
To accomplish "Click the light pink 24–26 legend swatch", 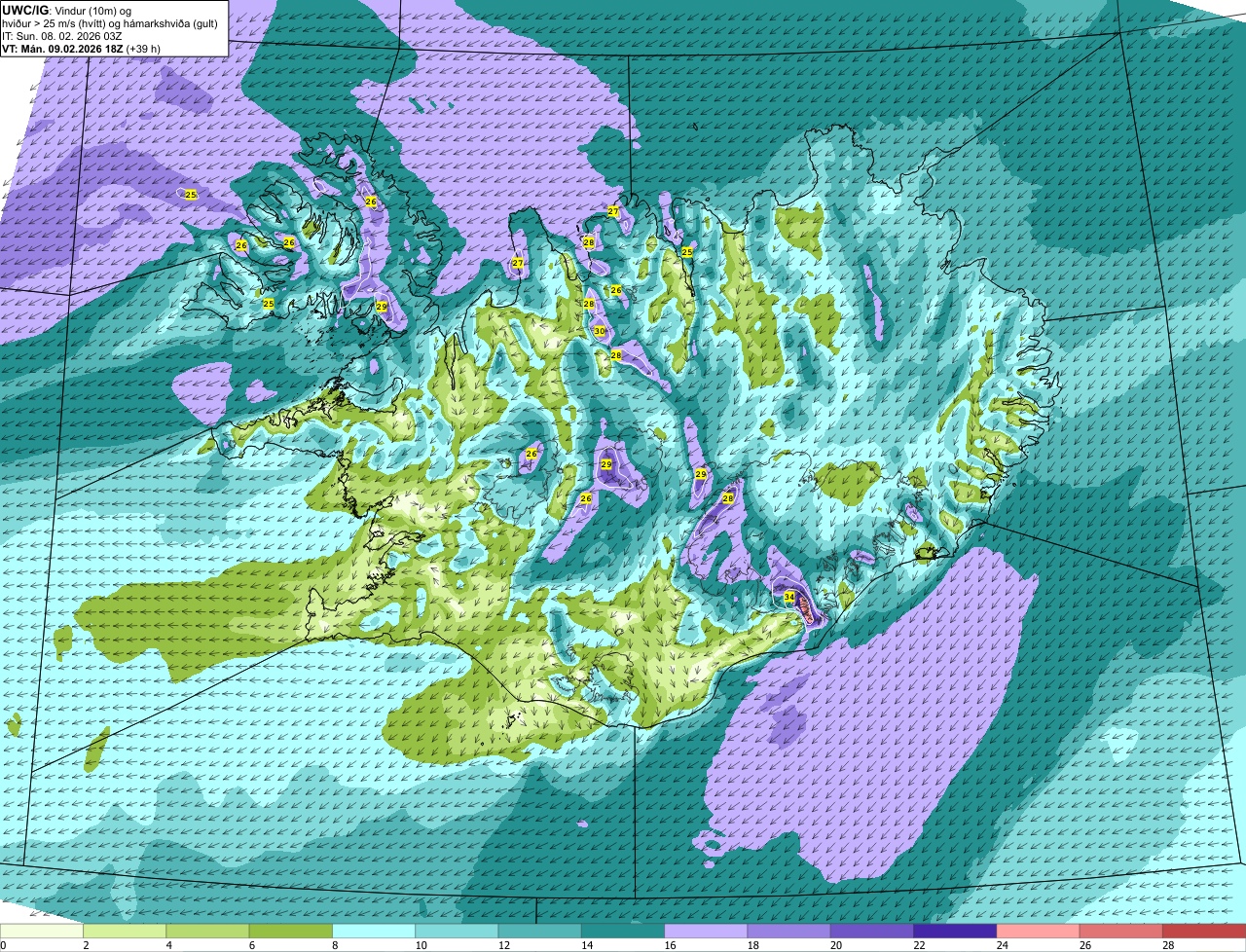I will click(1039, 932).
